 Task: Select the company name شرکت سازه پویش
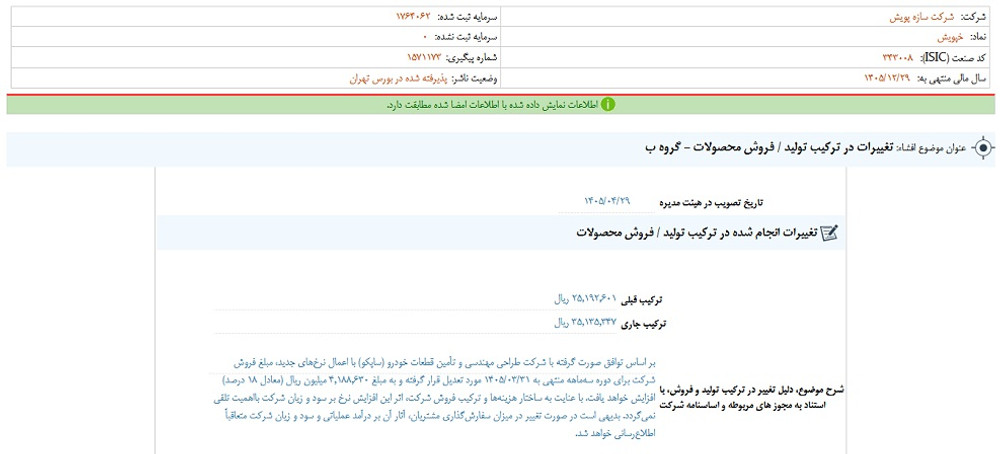(921, 17)
